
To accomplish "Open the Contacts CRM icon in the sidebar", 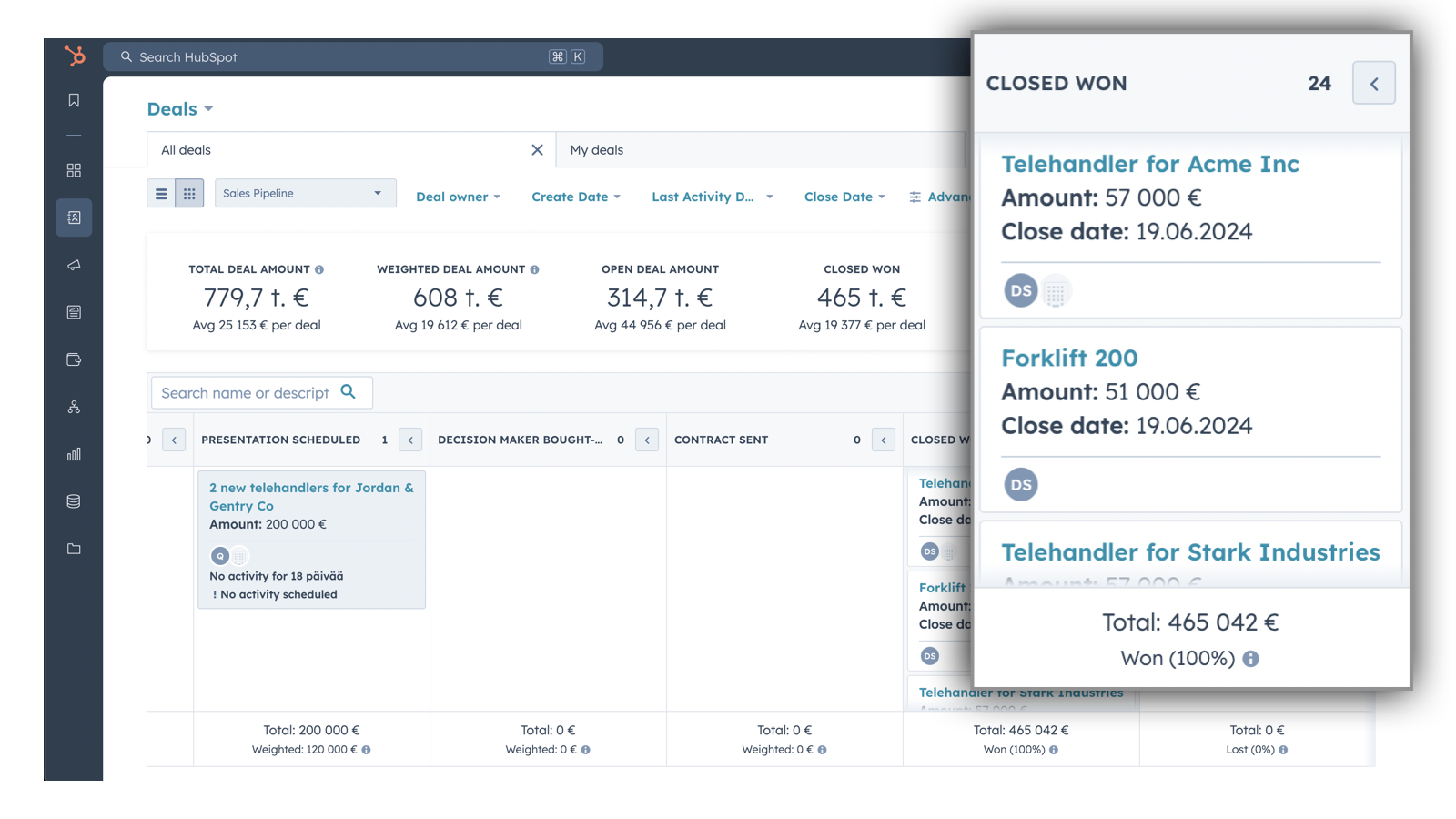I will (74, 217).
